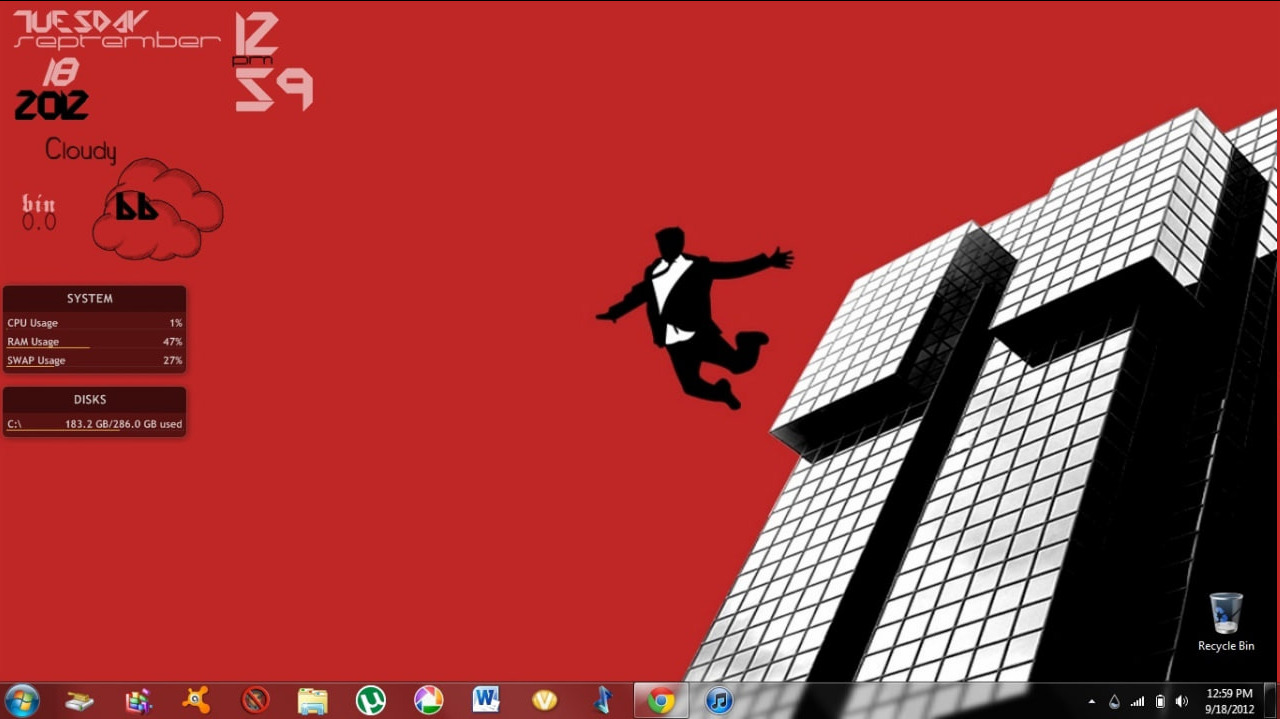Open the Recycle Bin desktop icon

coord(1226,622)
